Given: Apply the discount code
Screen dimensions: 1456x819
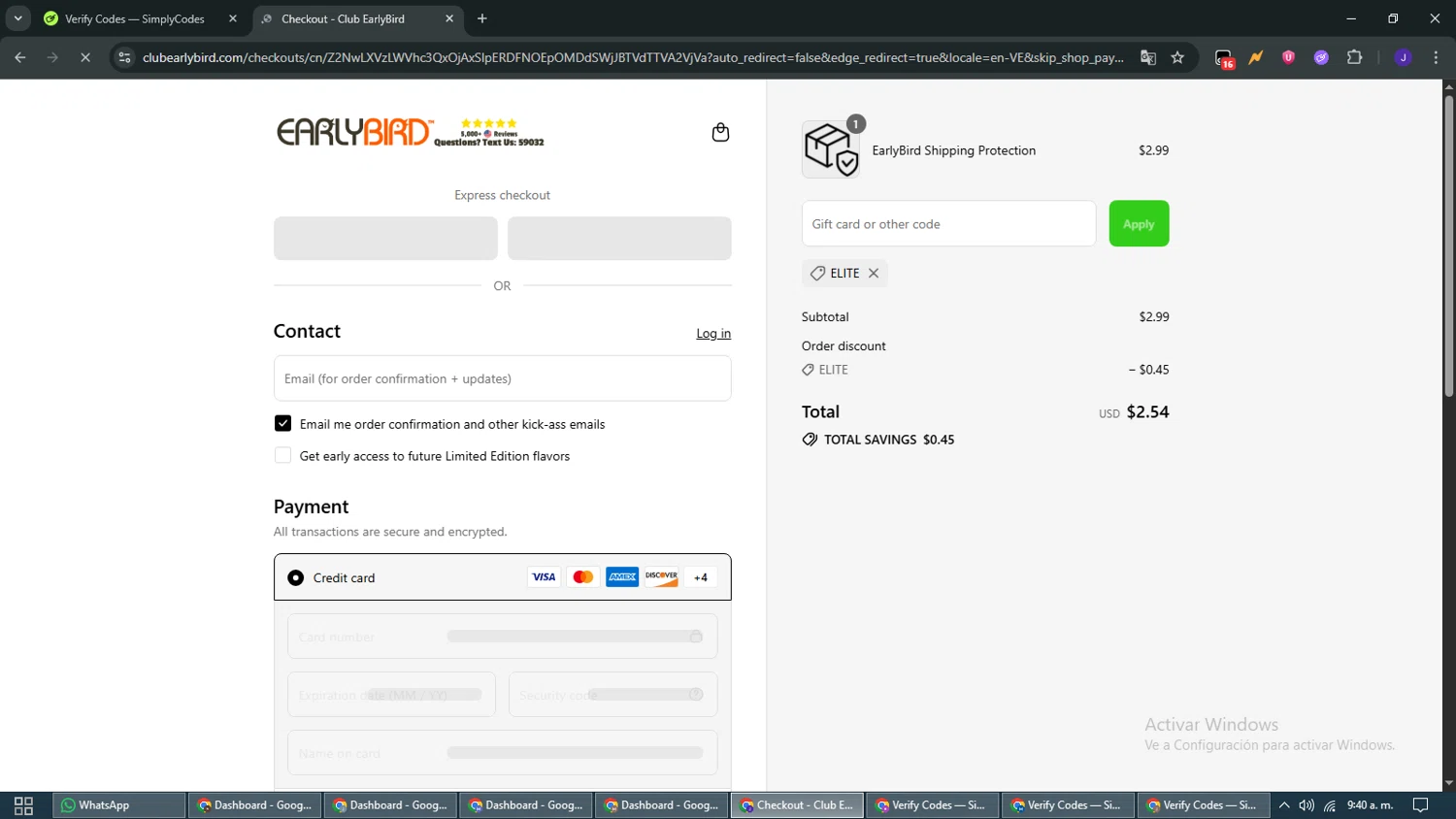Looking at the screenshot, I should click(1139, 224).
